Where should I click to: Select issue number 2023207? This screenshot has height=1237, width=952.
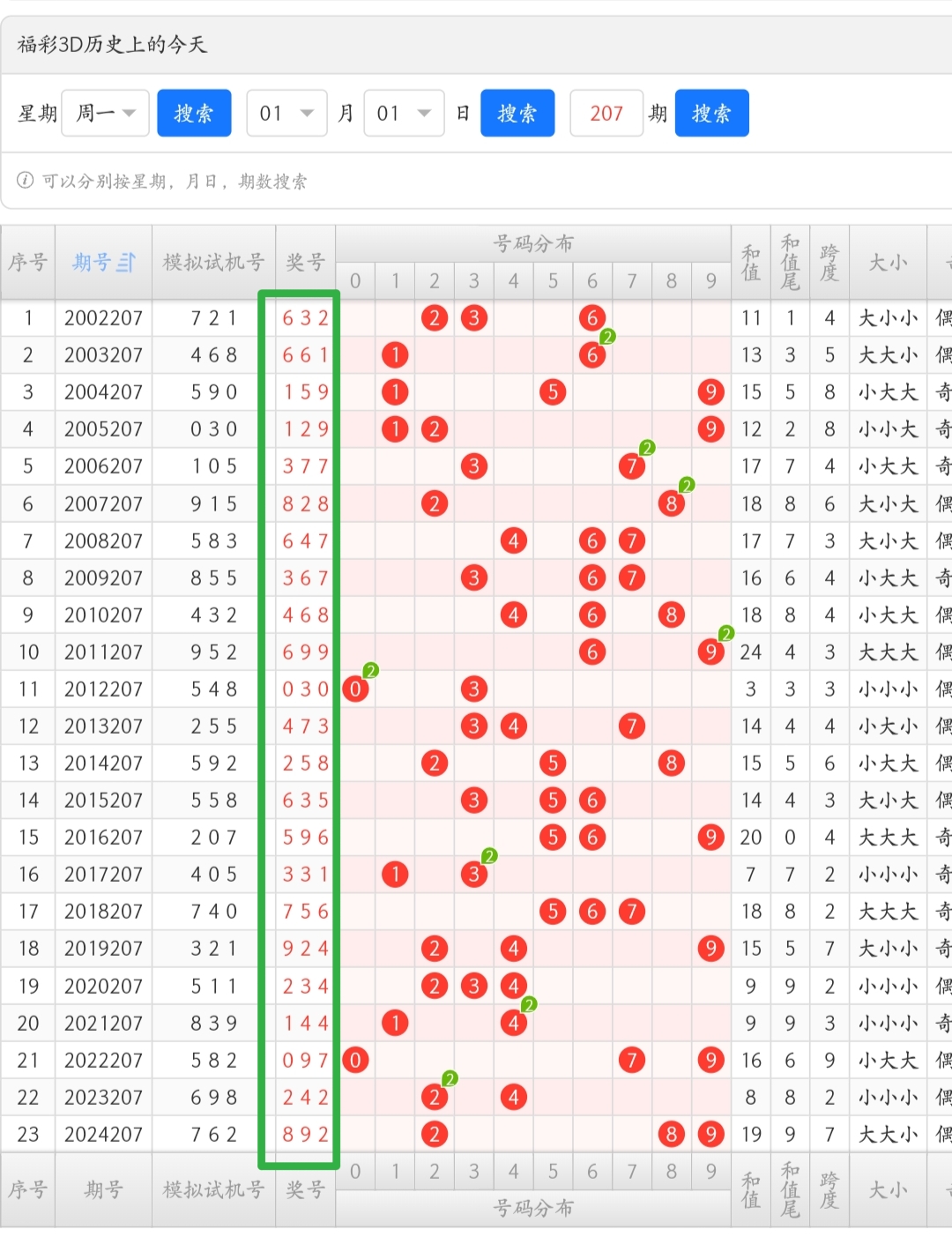click(103, 1098)
